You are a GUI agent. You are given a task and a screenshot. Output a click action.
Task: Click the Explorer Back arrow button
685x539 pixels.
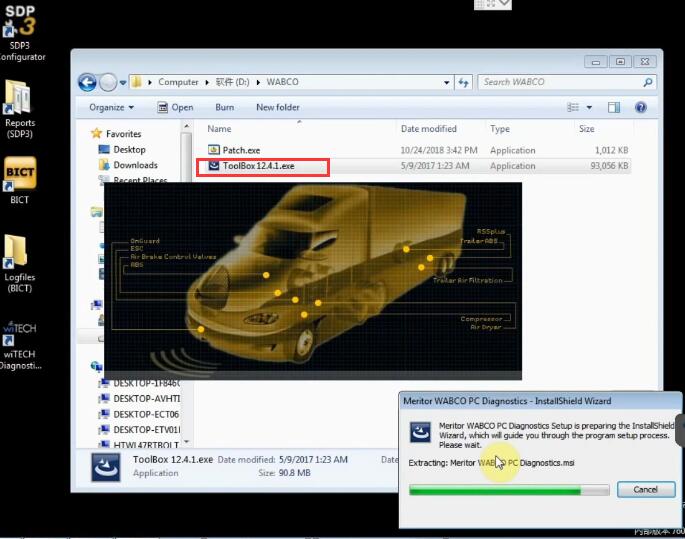(x=87, y=82)
